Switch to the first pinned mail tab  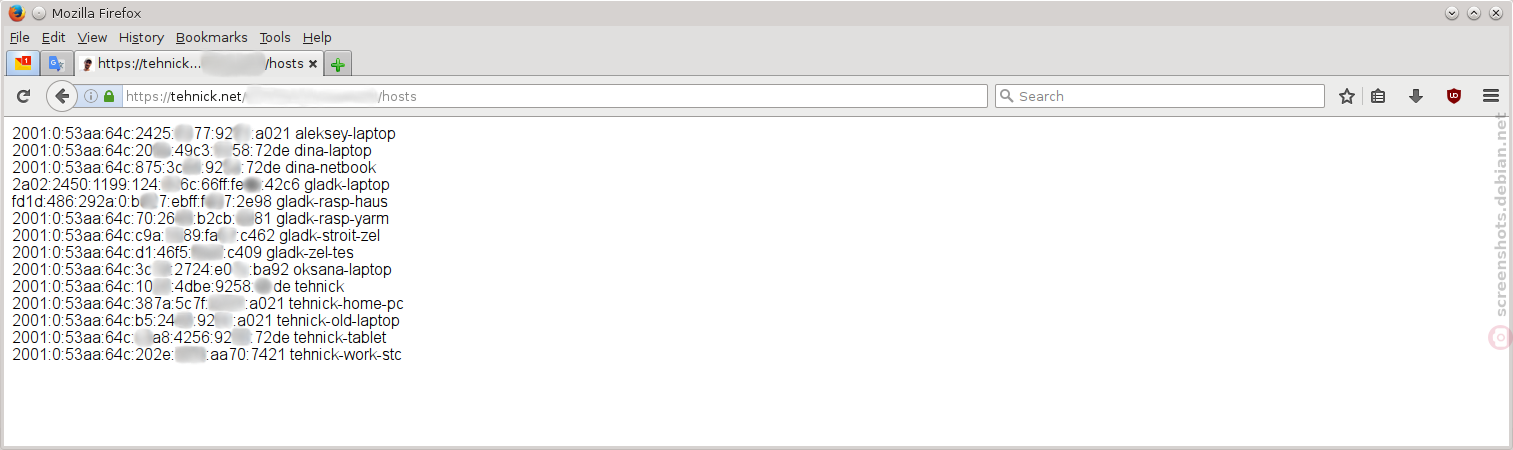[22, 63]
